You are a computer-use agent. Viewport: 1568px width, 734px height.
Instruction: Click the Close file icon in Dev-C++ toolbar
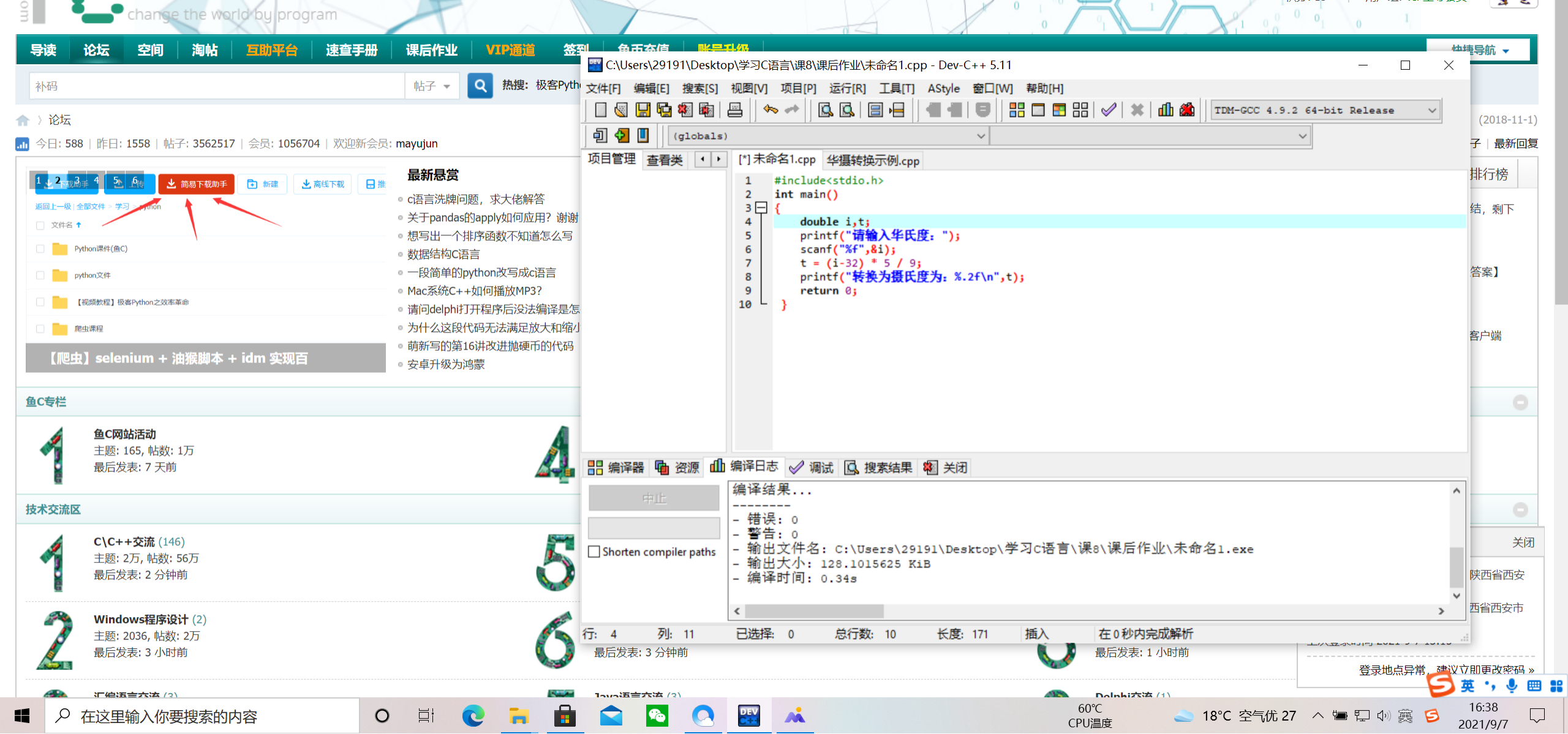[685, 110]
